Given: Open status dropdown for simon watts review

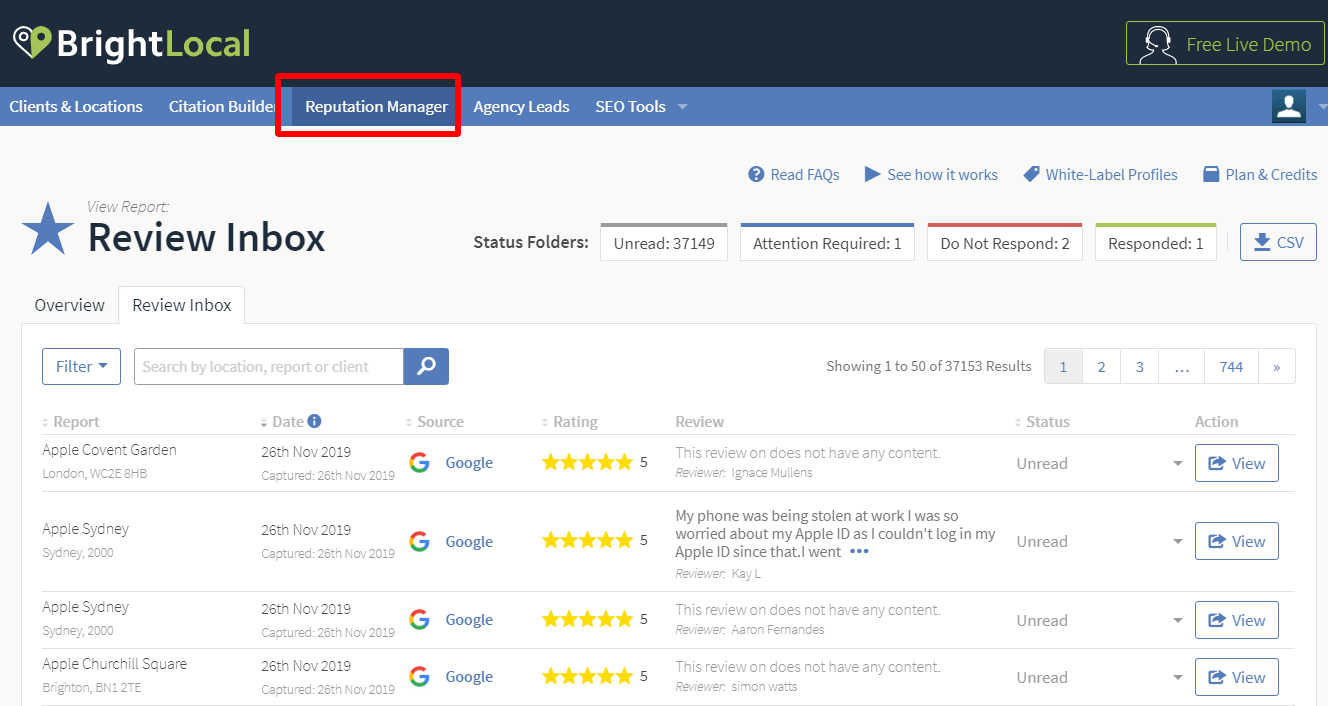Looking at the screenshot, I should pyautogui.click(x=1177, y=677).
